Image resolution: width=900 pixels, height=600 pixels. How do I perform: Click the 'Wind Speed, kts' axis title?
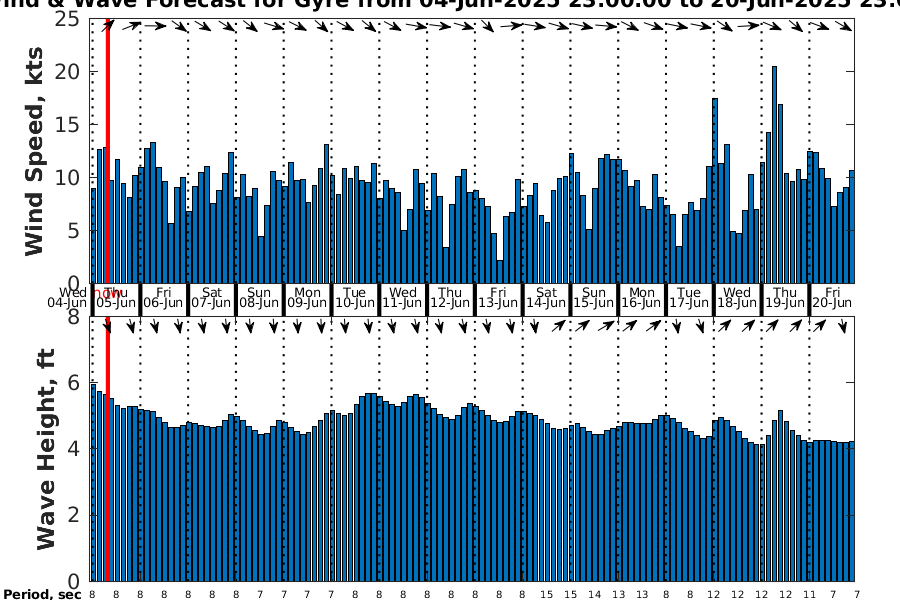(x=34, y=151)
